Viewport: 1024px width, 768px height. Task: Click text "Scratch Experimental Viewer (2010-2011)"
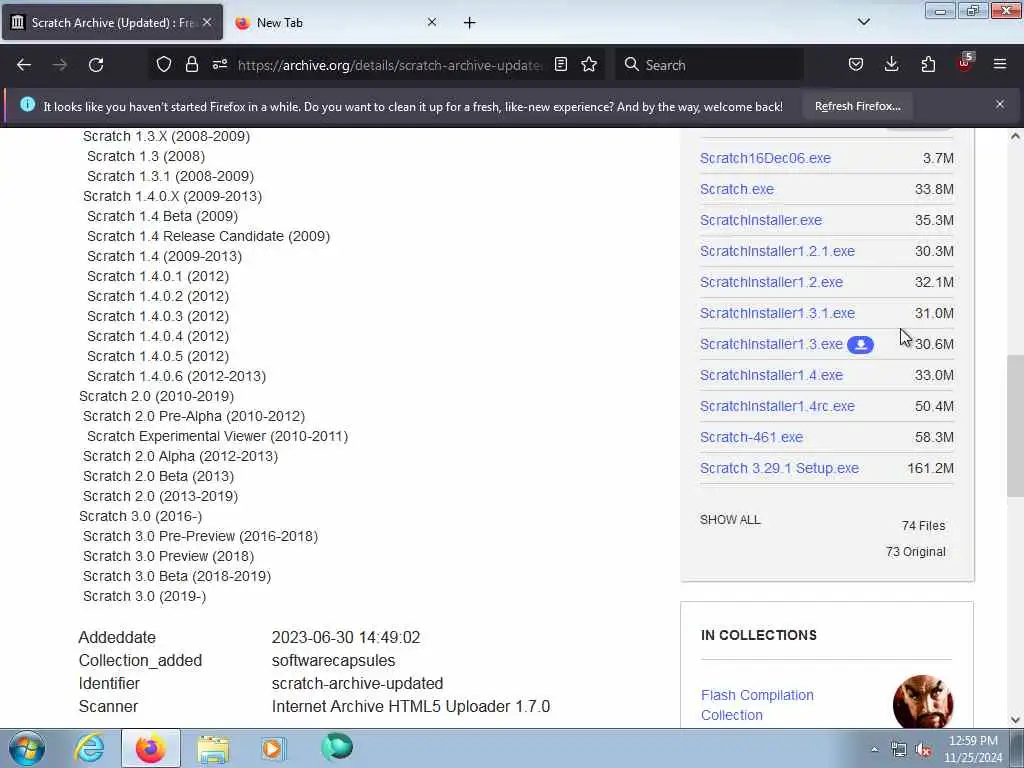click(x=217, y=436)
